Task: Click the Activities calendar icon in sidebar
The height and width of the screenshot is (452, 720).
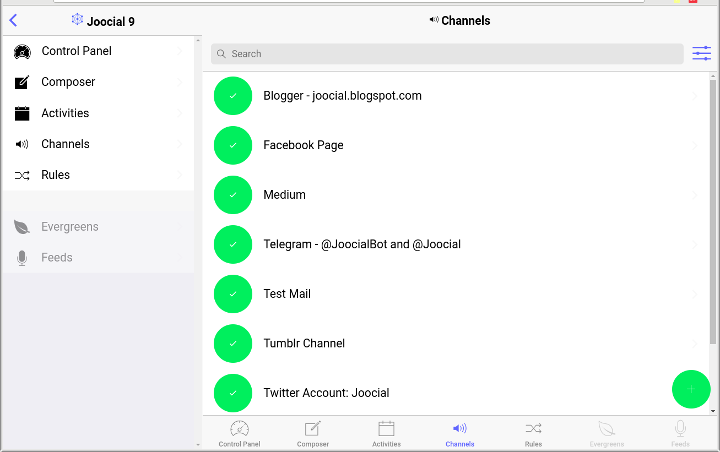Action: tap(22, 113)
